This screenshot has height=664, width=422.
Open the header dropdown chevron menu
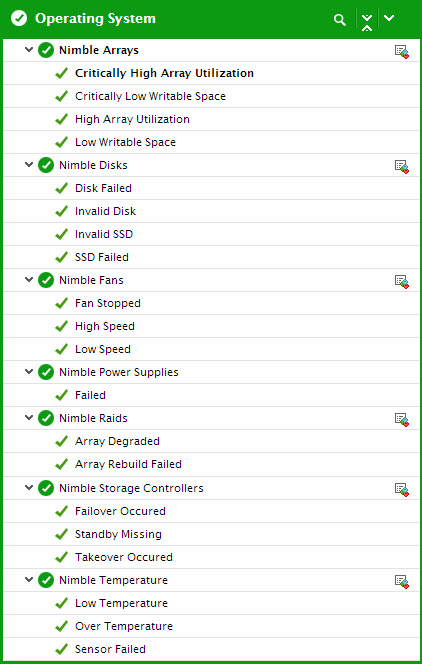(389, 18)
